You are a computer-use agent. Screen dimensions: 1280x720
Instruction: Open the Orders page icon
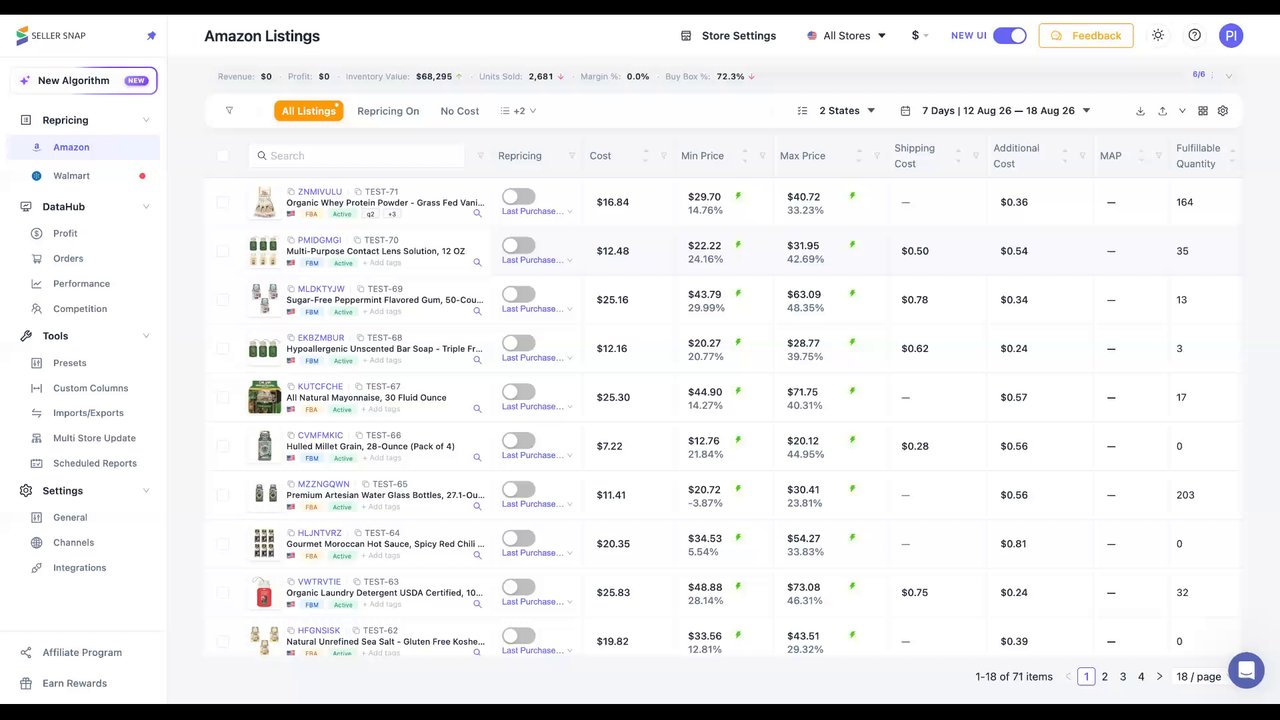[x=37, y=258]
